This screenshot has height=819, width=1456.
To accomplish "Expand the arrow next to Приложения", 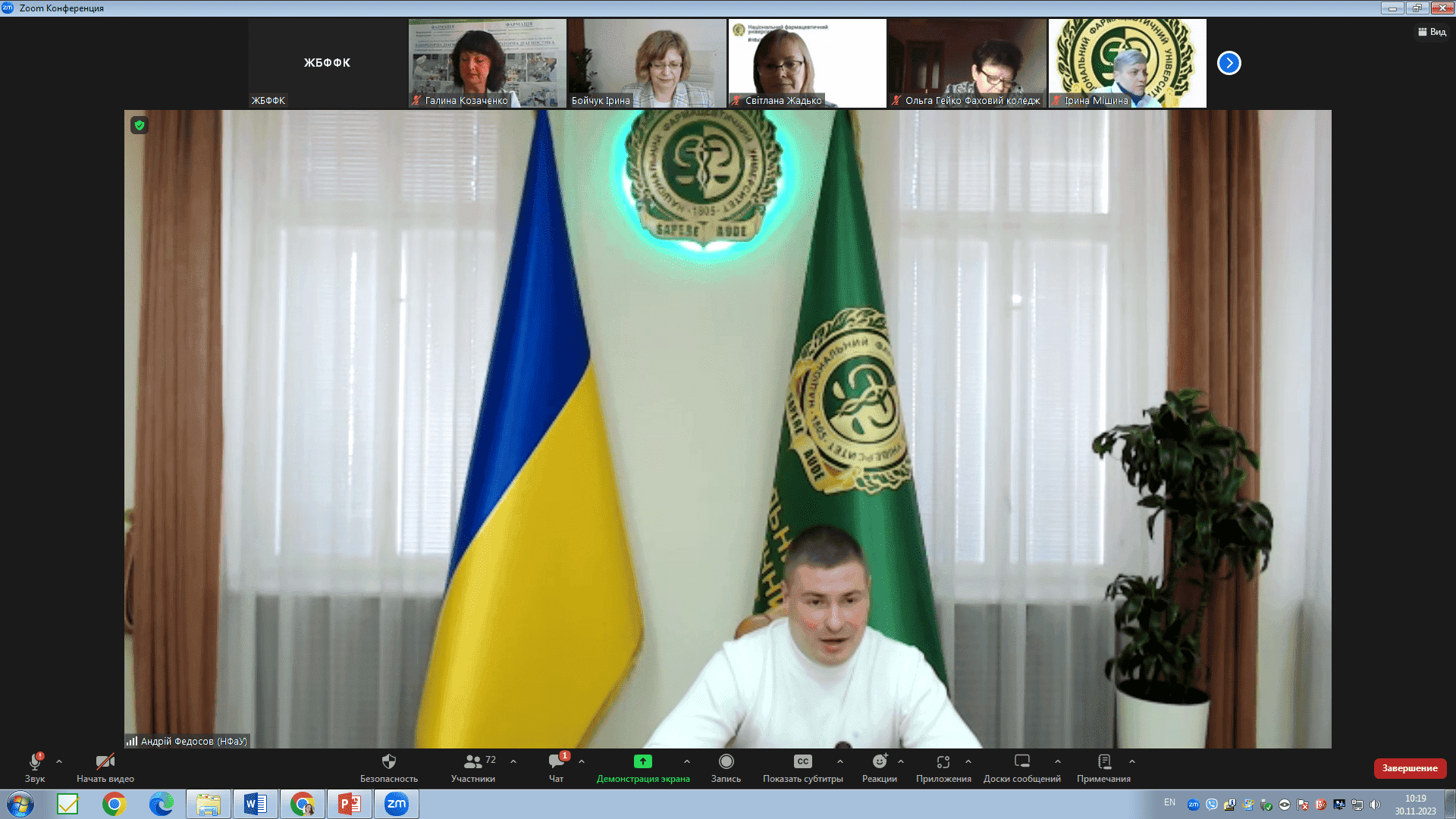I will 968,761.
